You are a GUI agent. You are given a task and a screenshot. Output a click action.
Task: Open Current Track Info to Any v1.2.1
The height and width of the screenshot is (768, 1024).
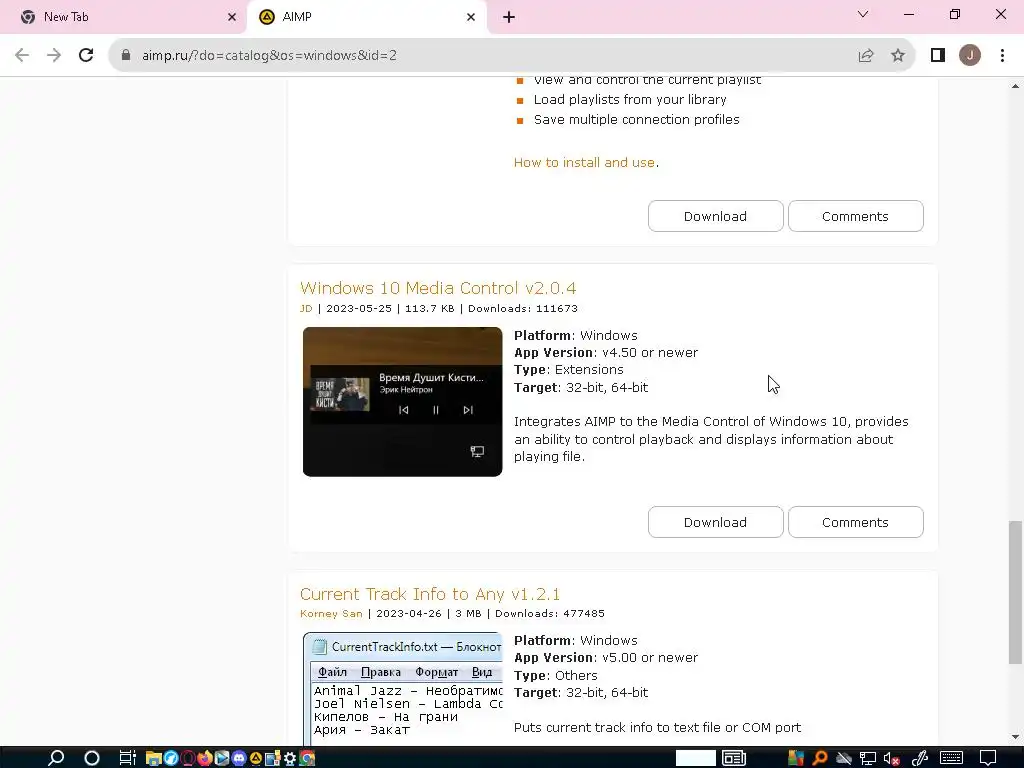click(430, 594)
